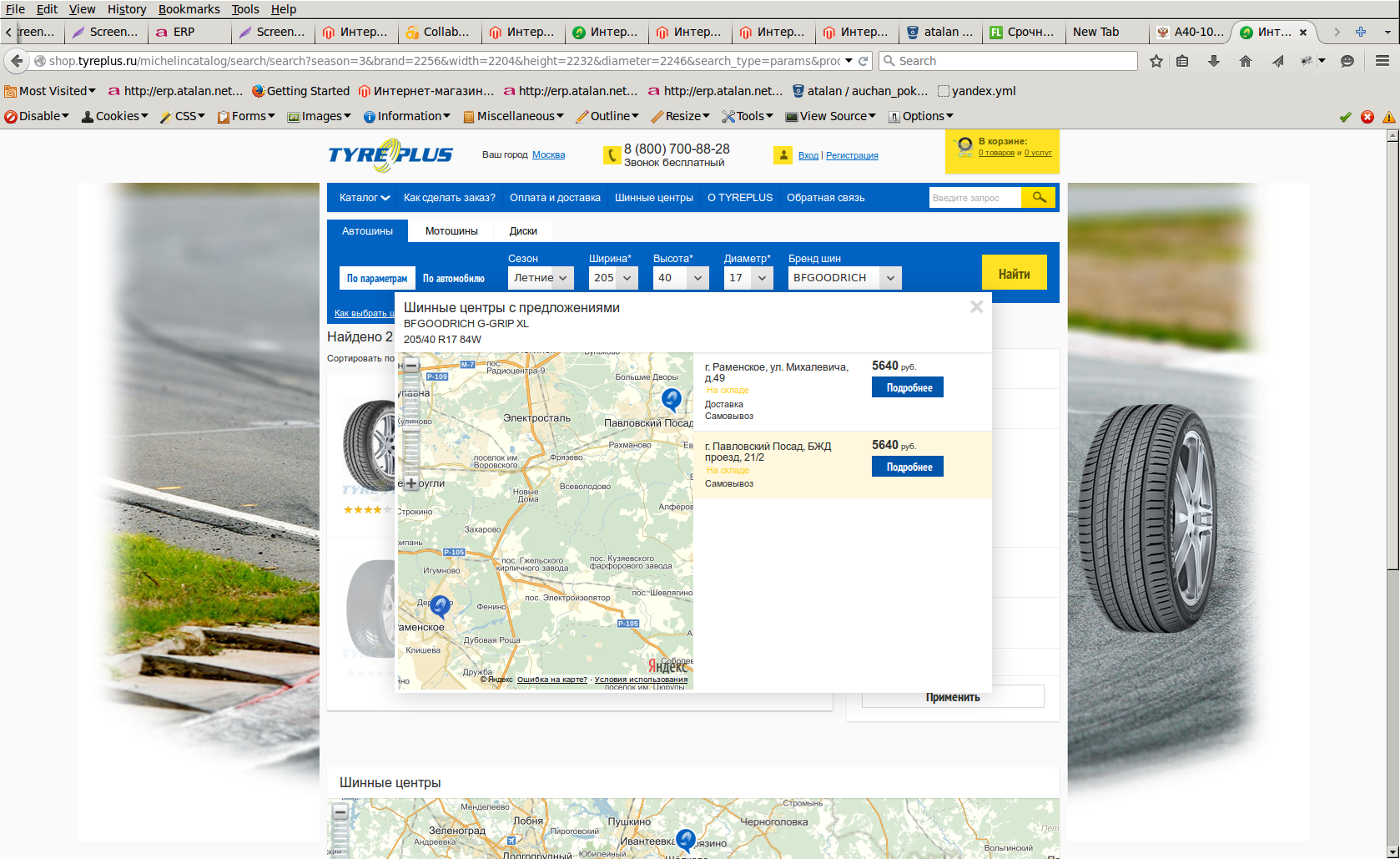Go to the Home page icon
This screenshot has height=859, width=1400.
point(1246,61)
